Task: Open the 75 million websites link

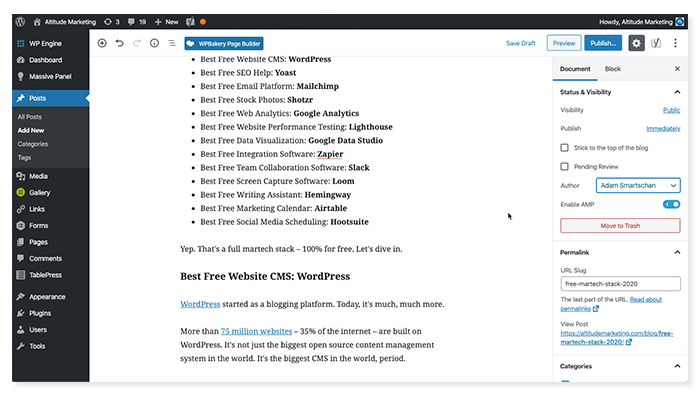Action: 256,331
